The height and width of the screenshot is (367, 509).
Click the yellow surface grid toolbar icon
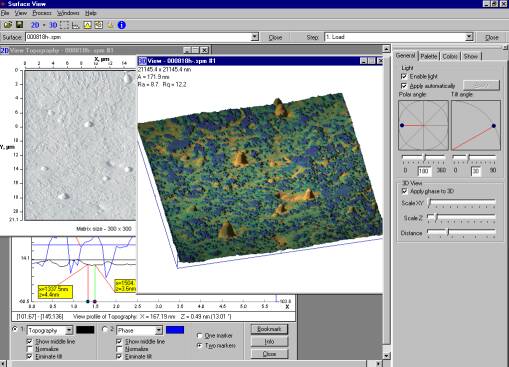click(99, 25)
